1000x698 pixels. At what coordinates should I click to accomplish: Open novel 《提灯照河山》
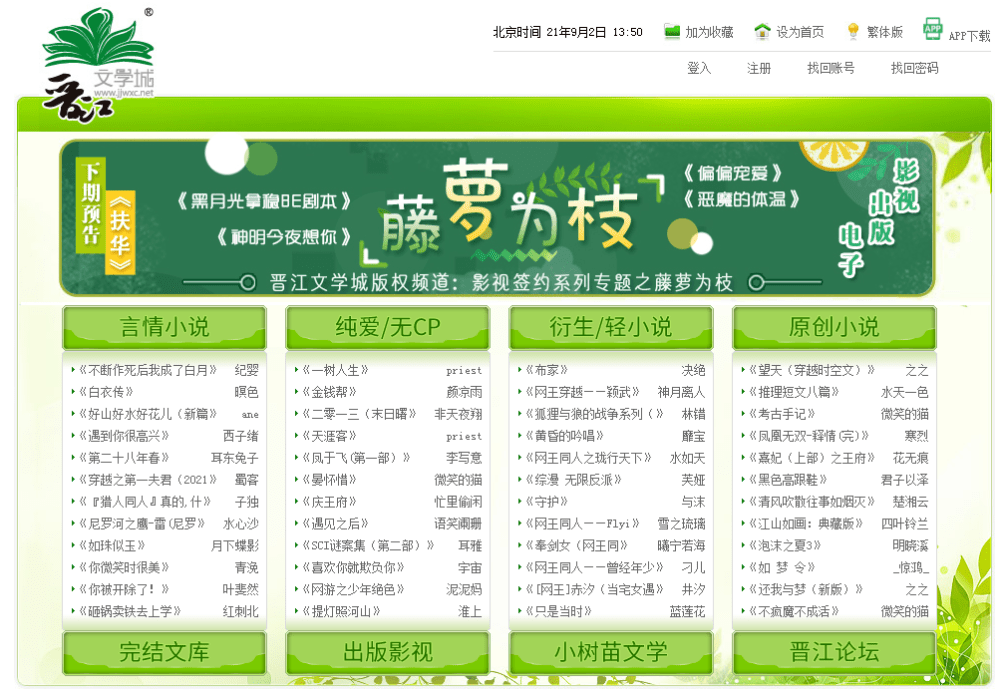click(x=341, y=611)
